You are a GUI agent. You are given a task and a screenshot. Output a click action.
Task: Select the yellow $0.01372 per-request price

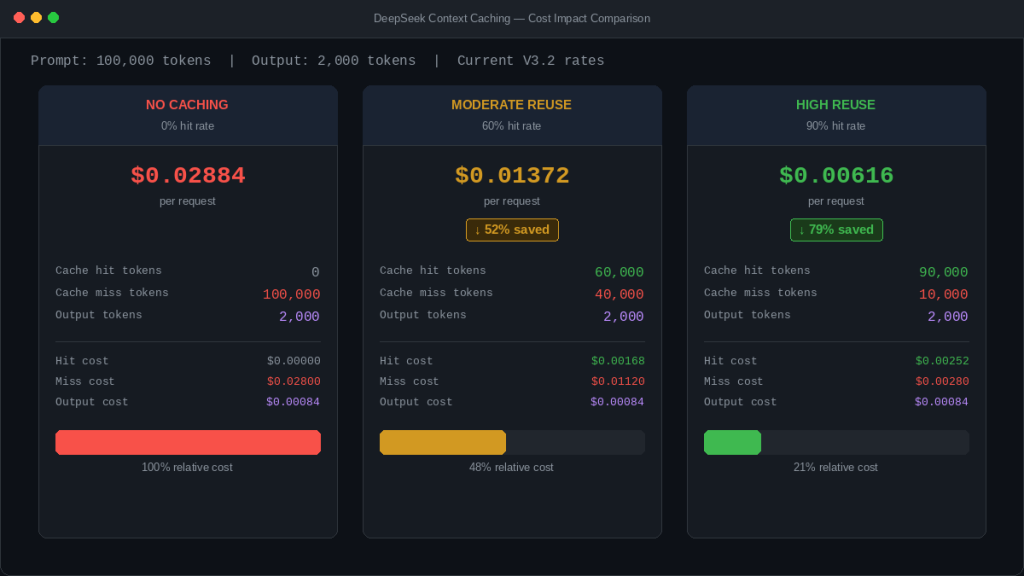(x=511, y=175)
